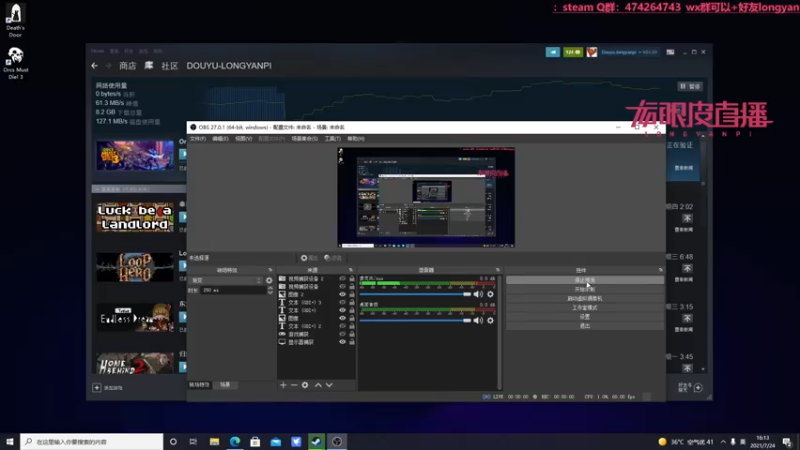Open OBS 文件(F) menu
Screen dimensions: 800x450
point(197,139)
